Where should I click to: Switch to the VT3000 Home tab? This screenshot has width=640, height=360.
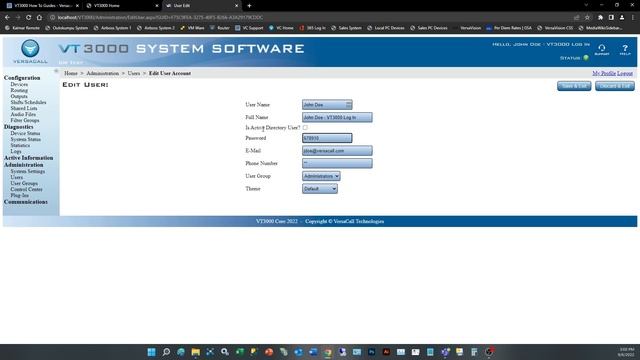click(x=122, y=6)
